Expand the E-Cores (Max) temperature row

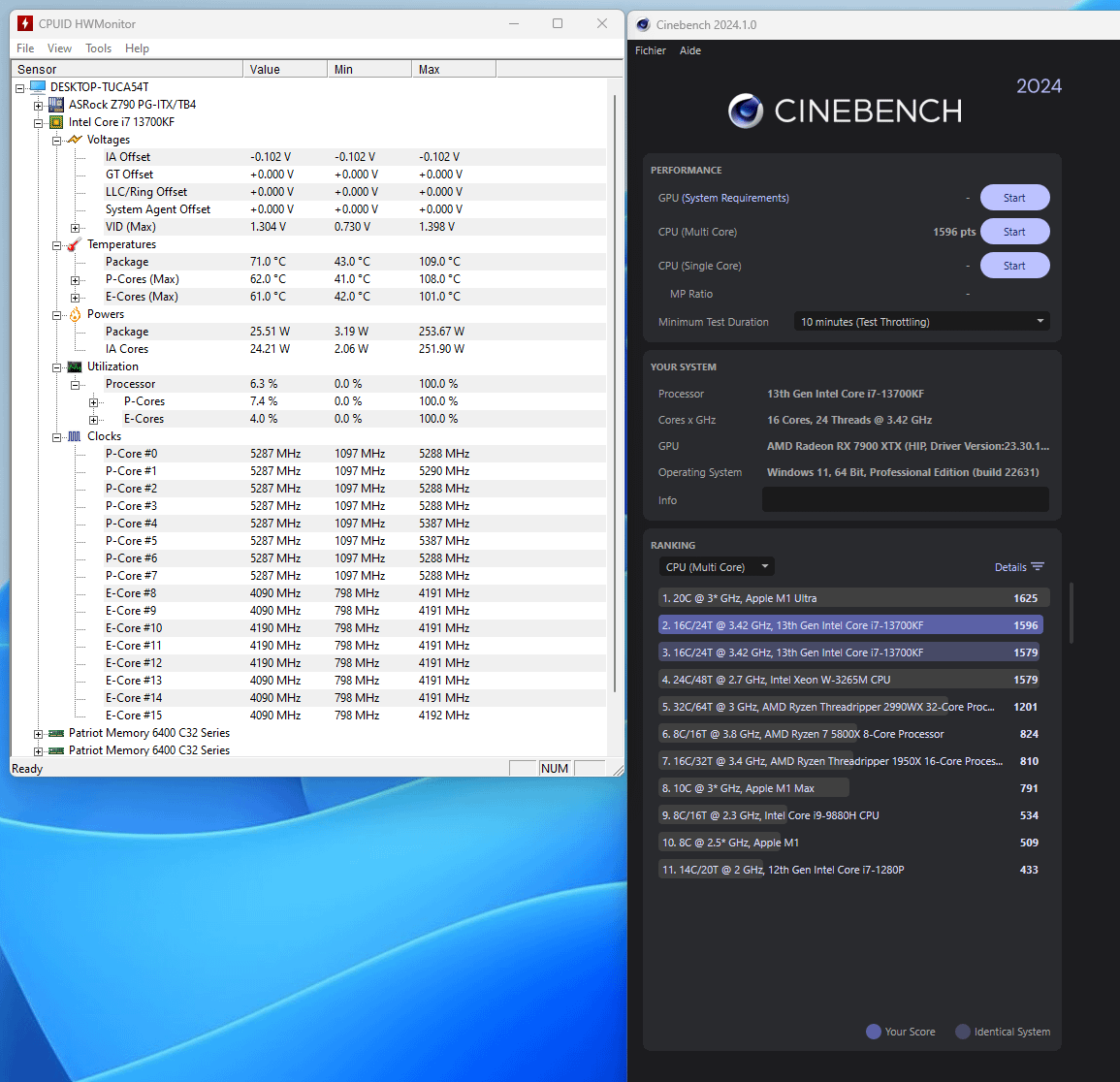click(75, 298)
